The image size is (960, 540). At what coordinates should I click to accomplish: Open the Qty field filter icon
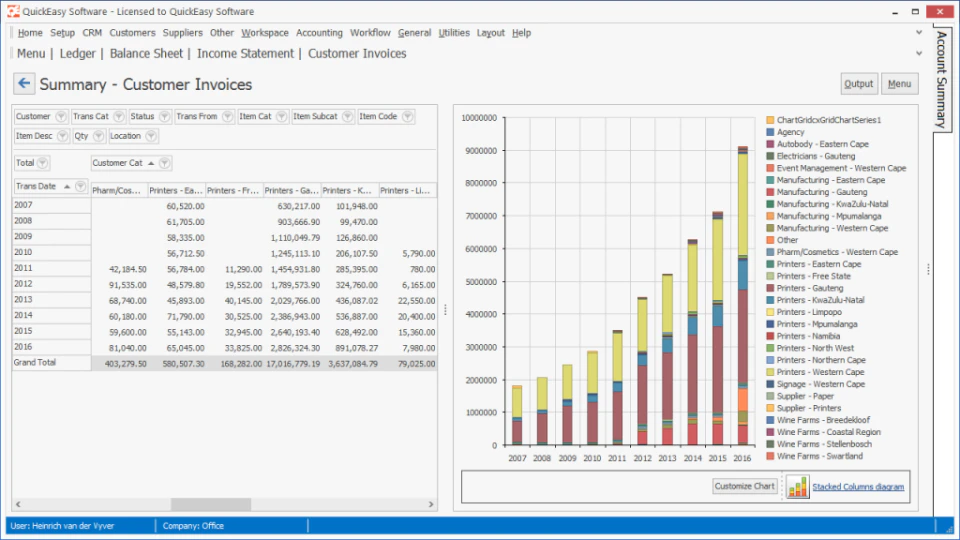point(98,136)
